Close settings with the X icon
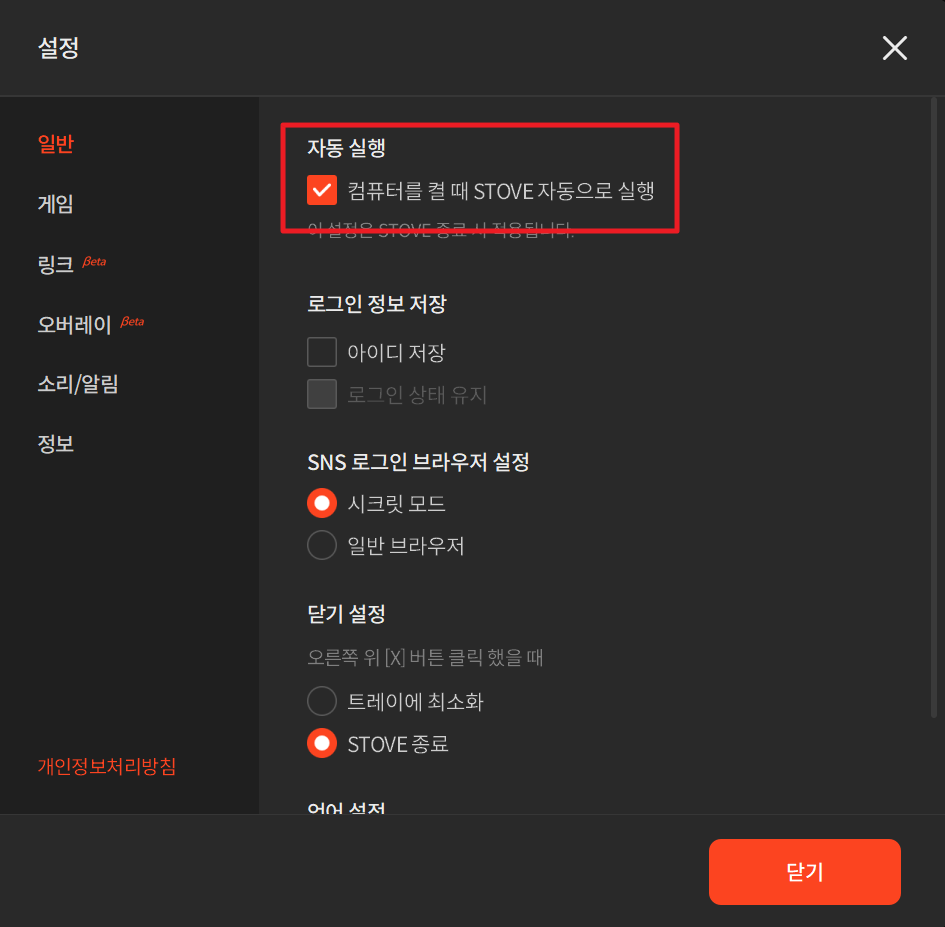 point(894,48)
